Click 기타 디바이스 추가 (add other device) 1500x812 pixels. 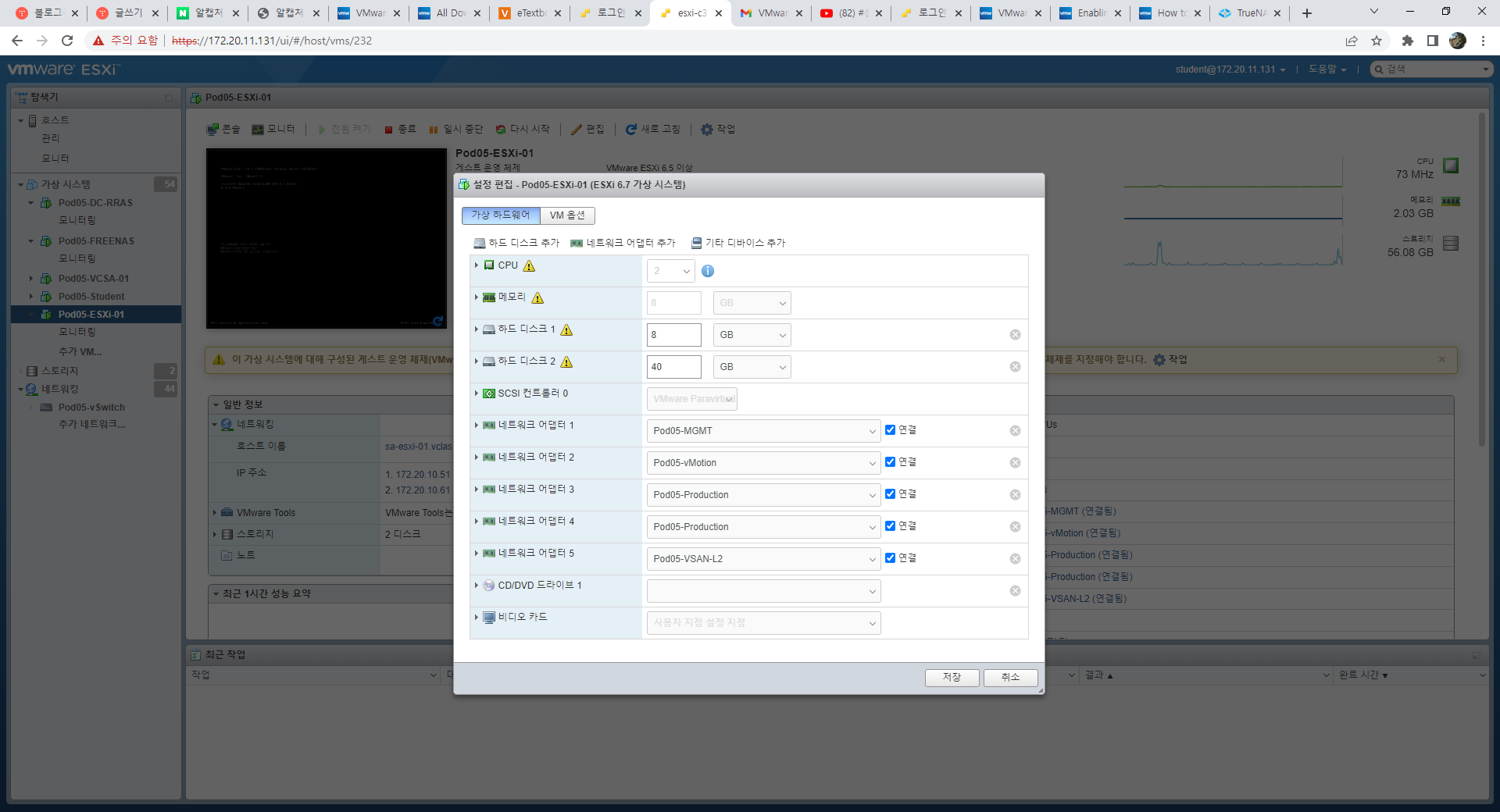pos(738,243)
